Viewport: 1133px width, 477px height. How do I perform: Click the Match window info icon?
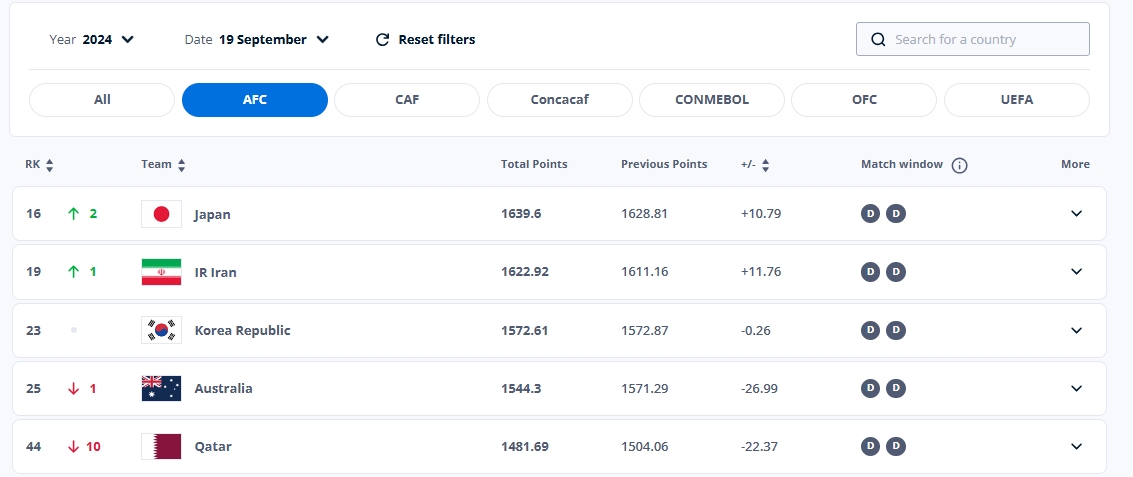(959, 165)
